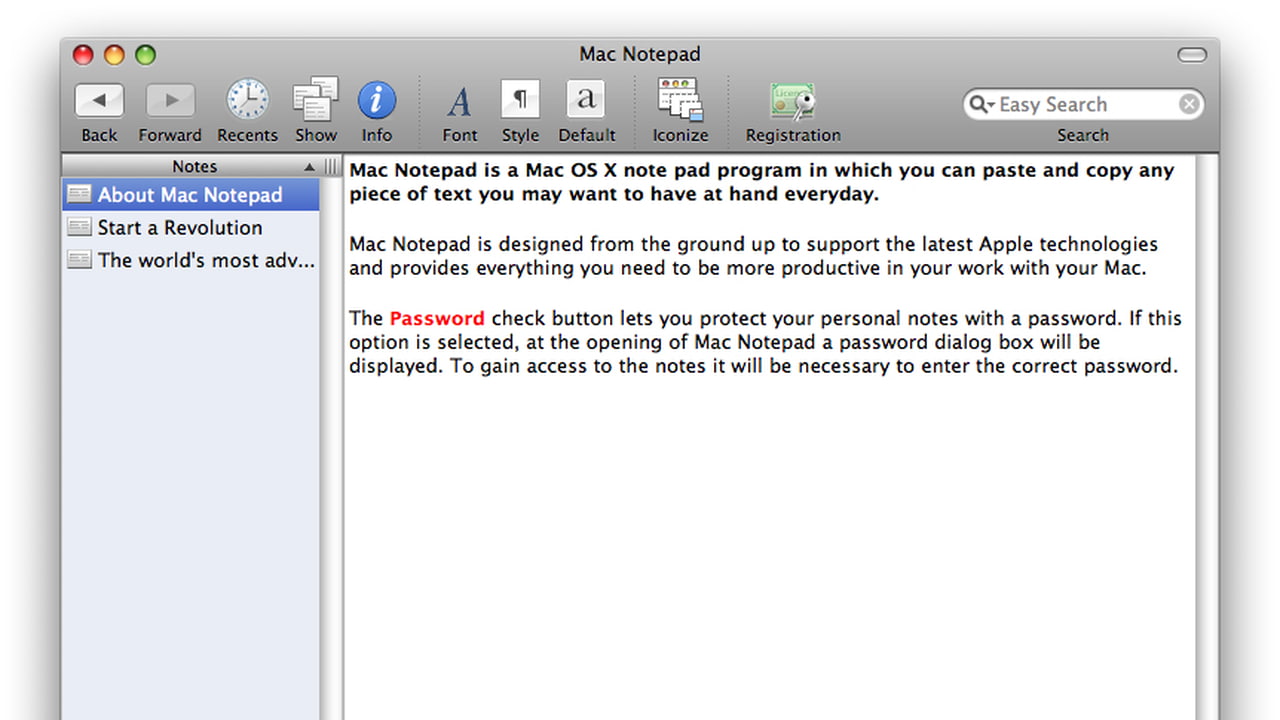Clear the Easy Search field
The image size is (1280, 720).
point(1188,104)
